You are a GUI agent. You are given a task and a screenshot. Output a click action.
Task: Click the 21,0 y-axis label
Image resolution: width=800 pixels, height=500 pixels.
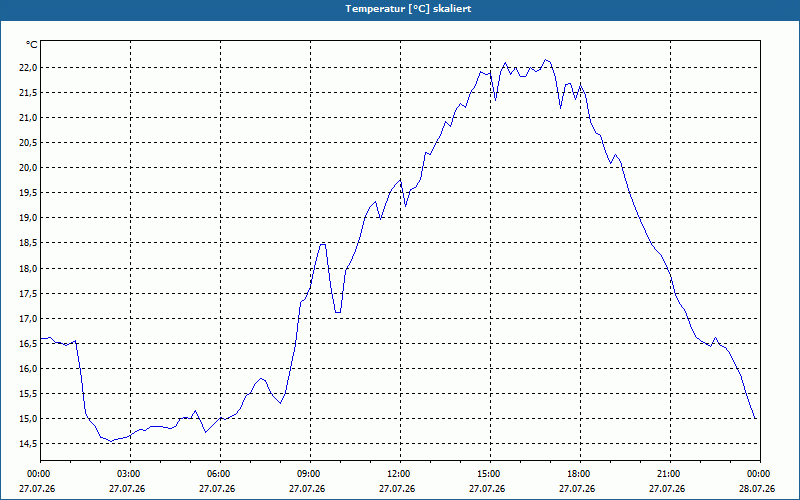click(29, 118)
